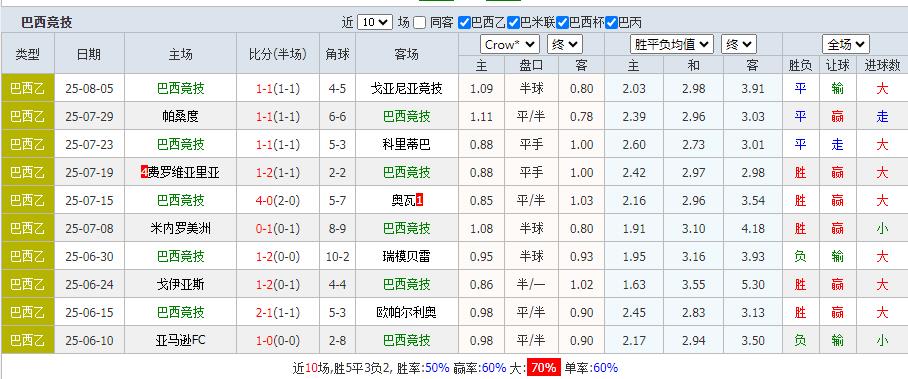Viewport: 908px width, 379px height.
Task: Open 米内罗美洲 team link
Action: click(181, 228)
